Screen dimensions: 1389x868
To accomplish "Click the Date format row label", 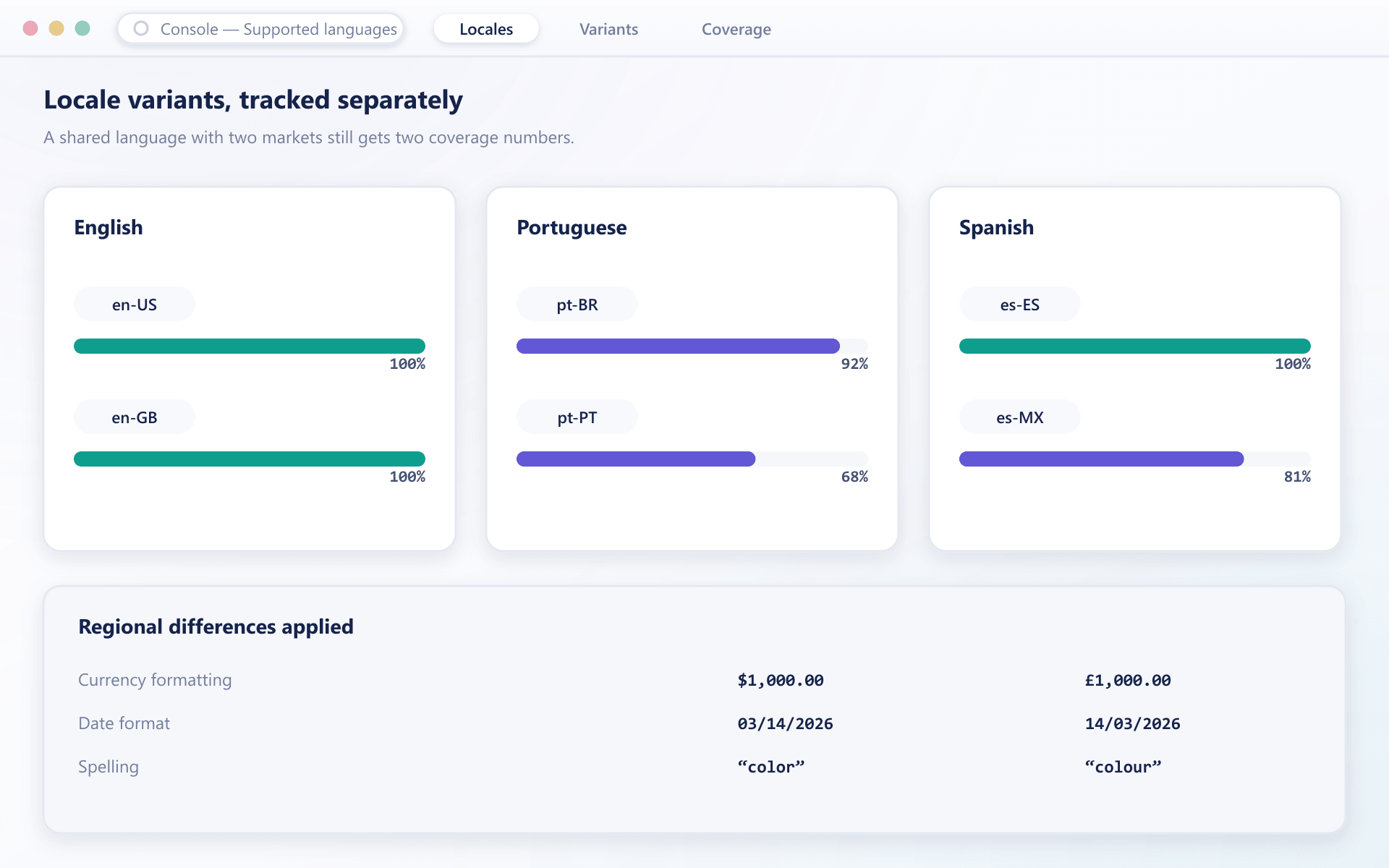I will pos(124,723).
